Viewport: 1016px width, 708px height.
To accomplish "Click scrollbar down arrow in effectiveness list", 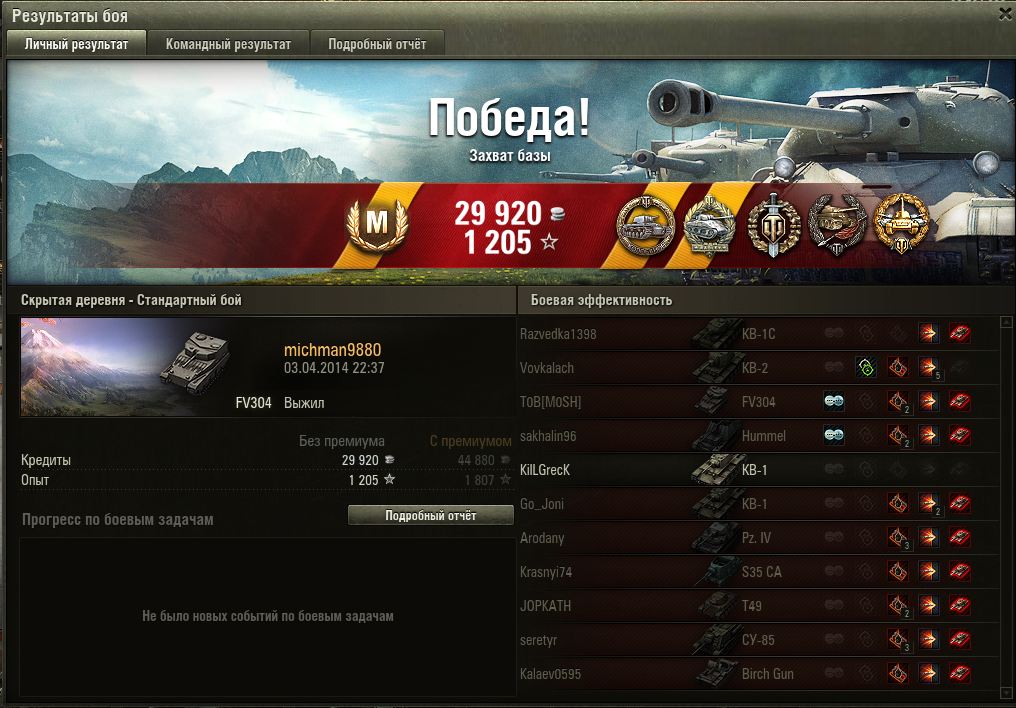I will 1006,692.
